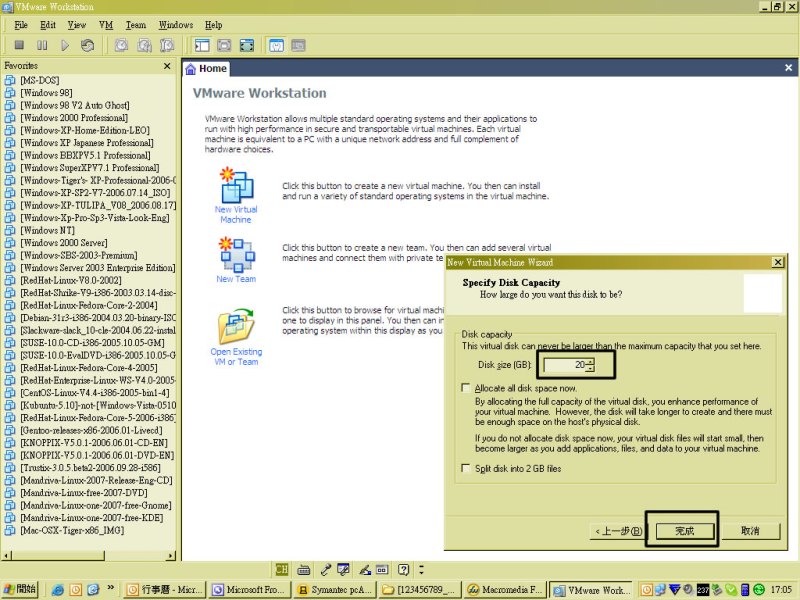
Task: Click the Revert to Snapshot toolbar icon
Action: [144, 45]
